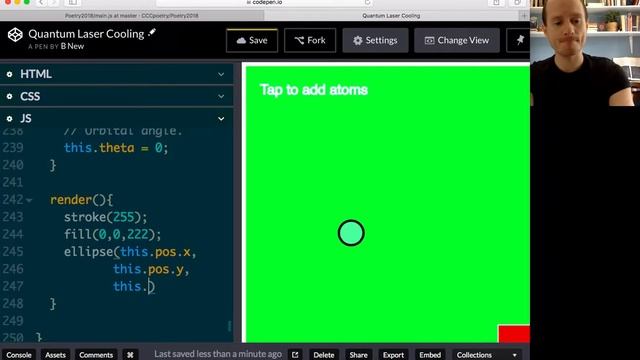Click 'render(){' code line
Image resolution: width=640 pixels, height=360 pixels.
click(81, 200)
